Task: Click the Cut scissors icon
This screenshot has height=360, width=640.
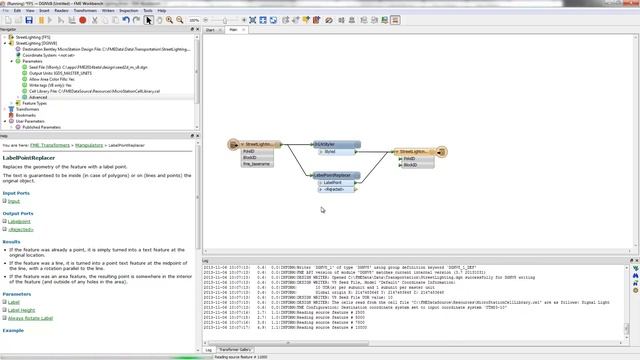Action: pos(95,20)
